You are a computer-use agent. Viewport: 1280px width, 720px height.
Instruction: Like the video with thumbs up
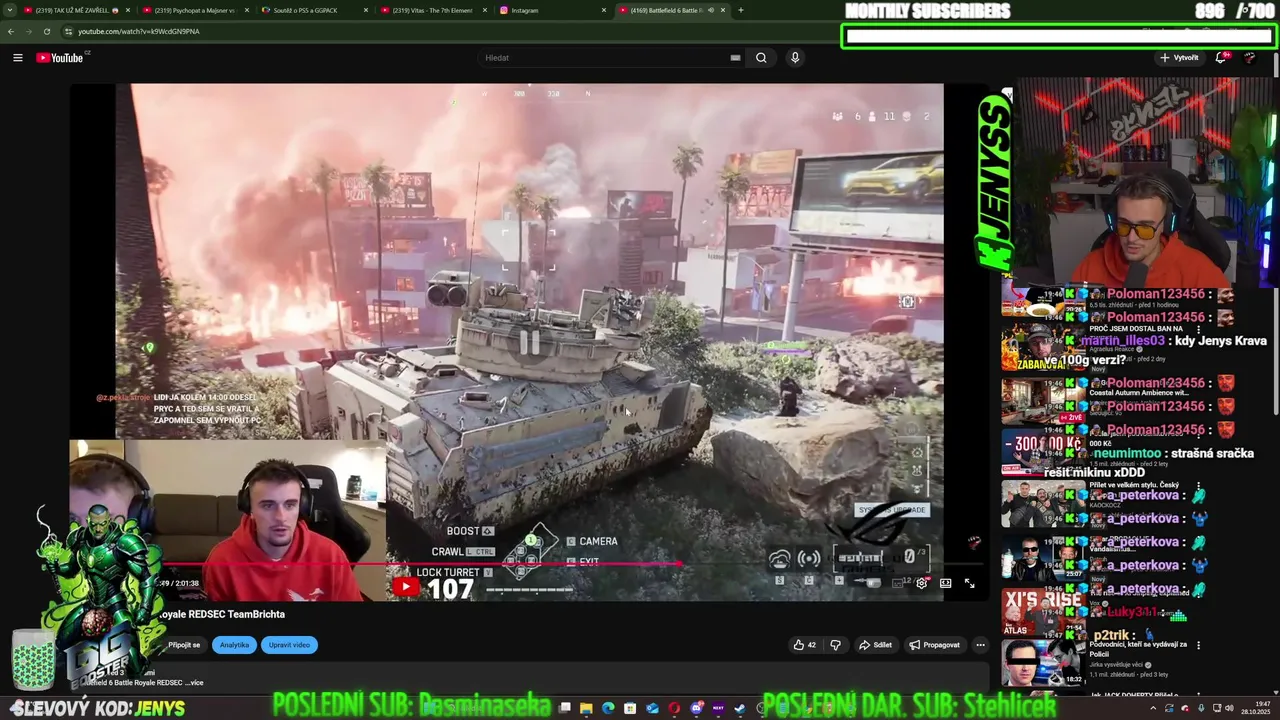804,645
